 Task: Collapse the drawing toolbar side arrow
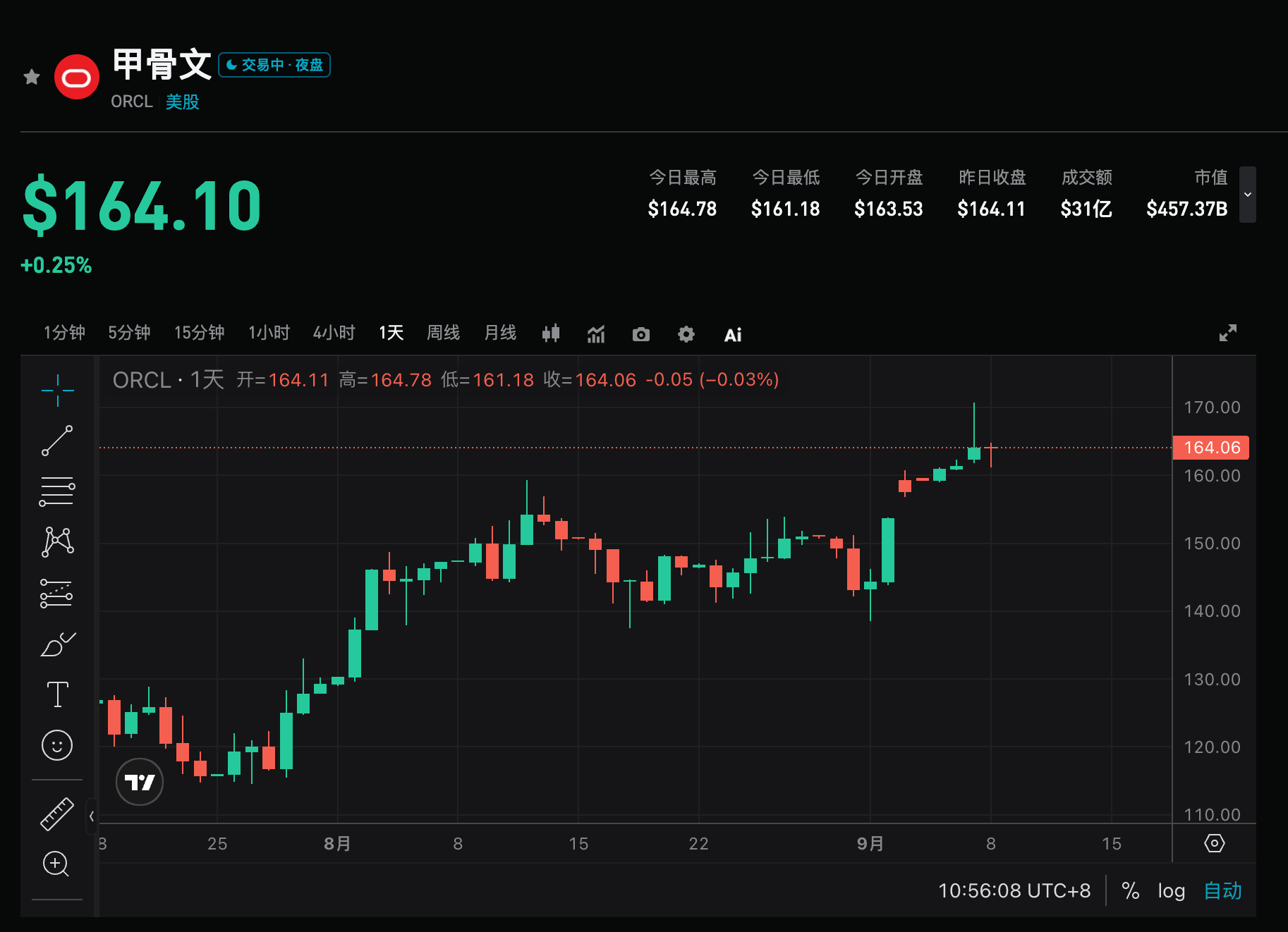click(x=92, y=816)
